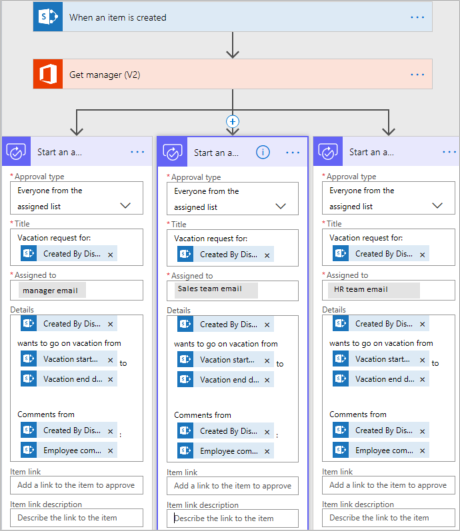Viewport: 460px width, 531px height.
Task: Click the Item link description field in the middle card
Action: point(232,518)
